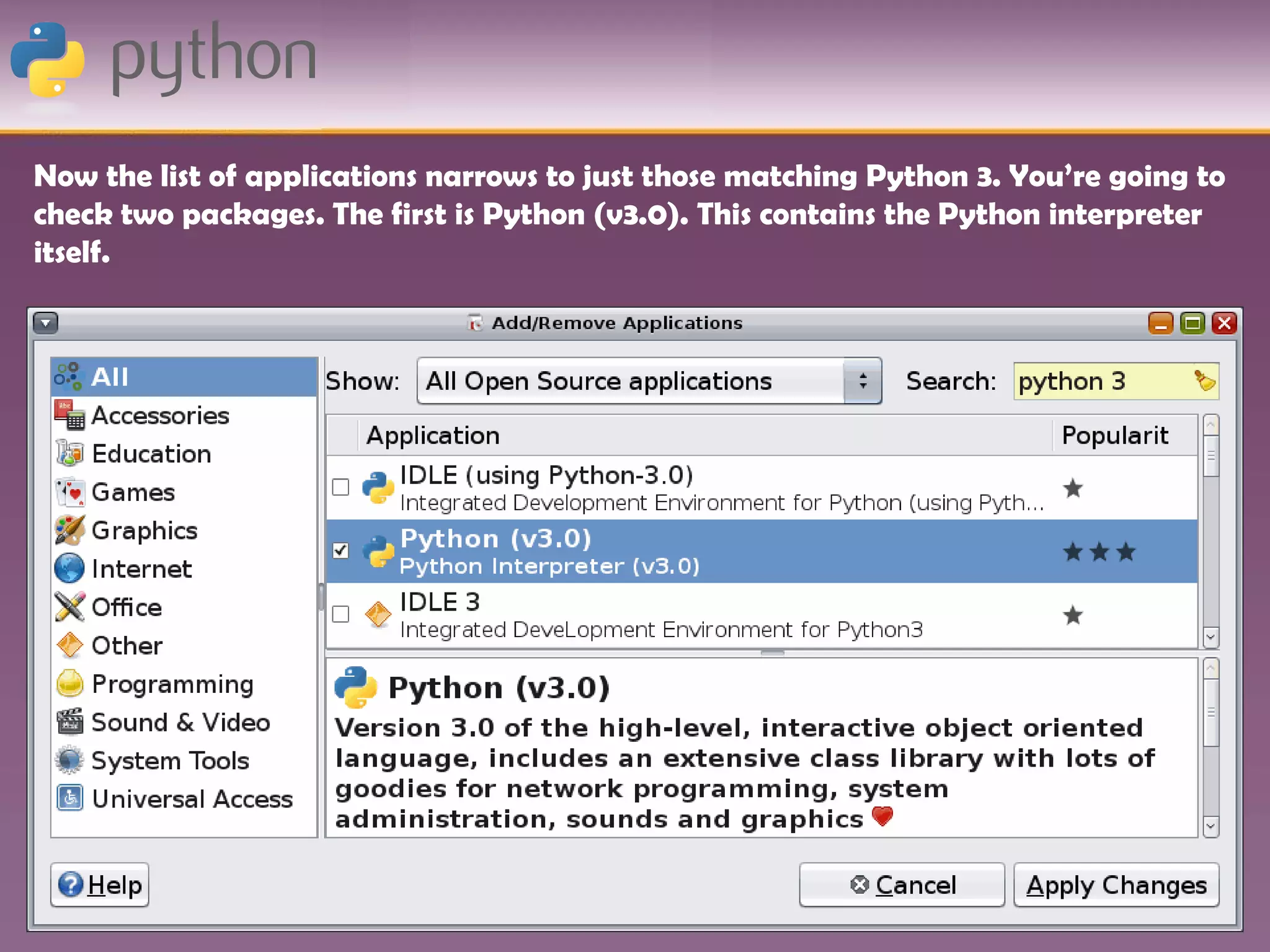Click the three-star popularity rating of Python (v3.0)
The width and height of the screenshot is (1270, 952).
pos(1099,551)
